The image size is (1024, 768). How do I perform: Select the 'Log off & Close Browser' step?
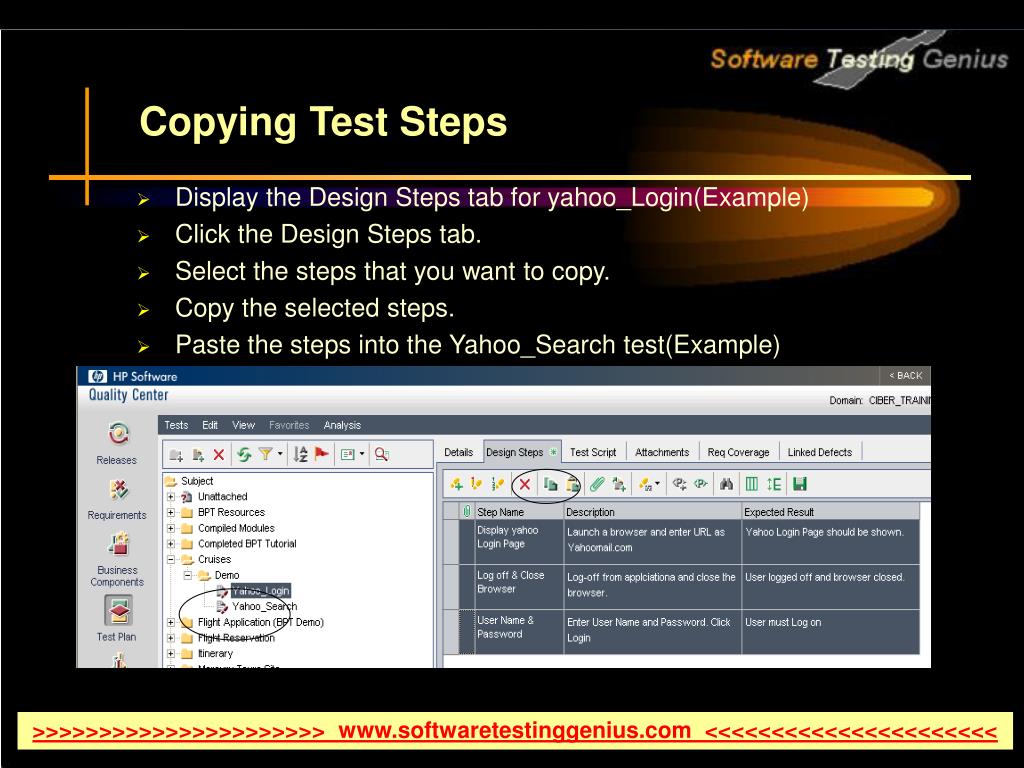click(681, 587)
